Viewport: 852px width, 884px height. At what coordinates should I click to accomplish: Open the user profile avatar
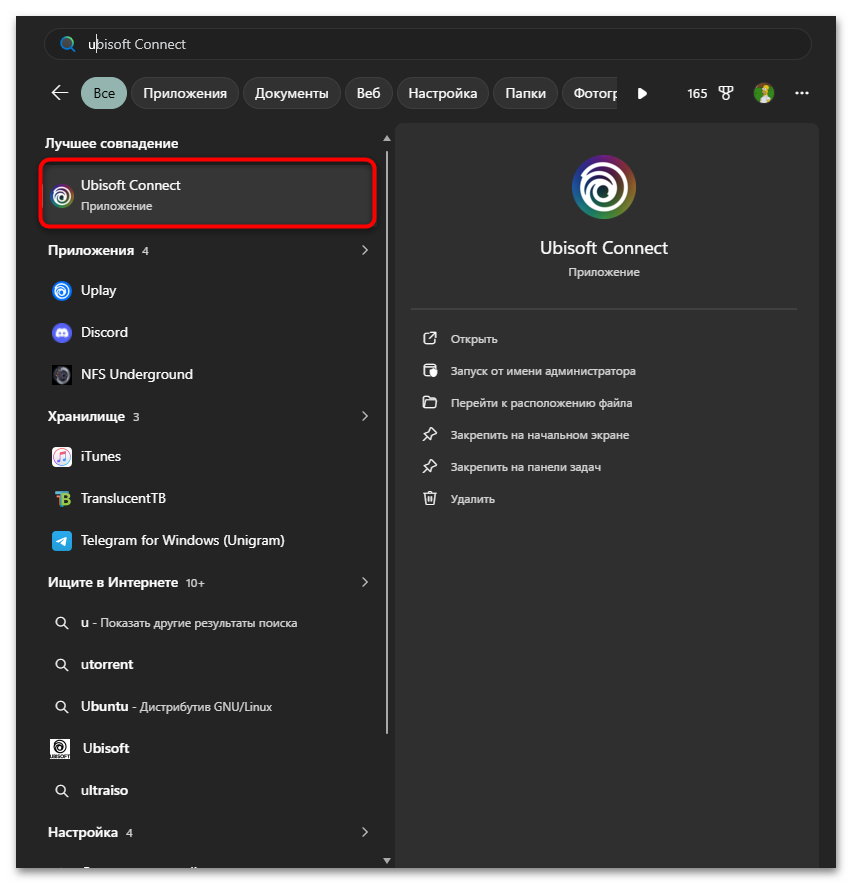[763, 93]
